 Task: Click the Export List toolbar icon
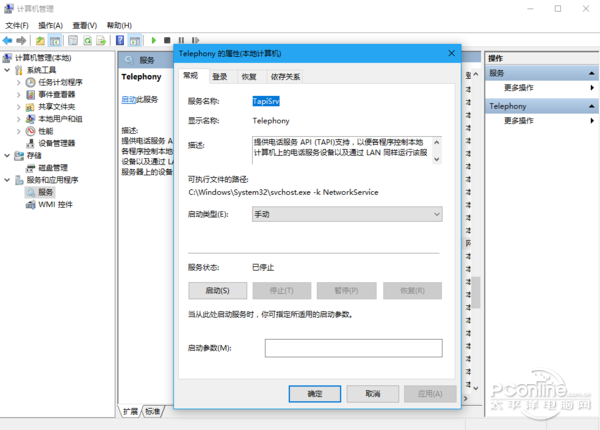click(x=101, y=40)
